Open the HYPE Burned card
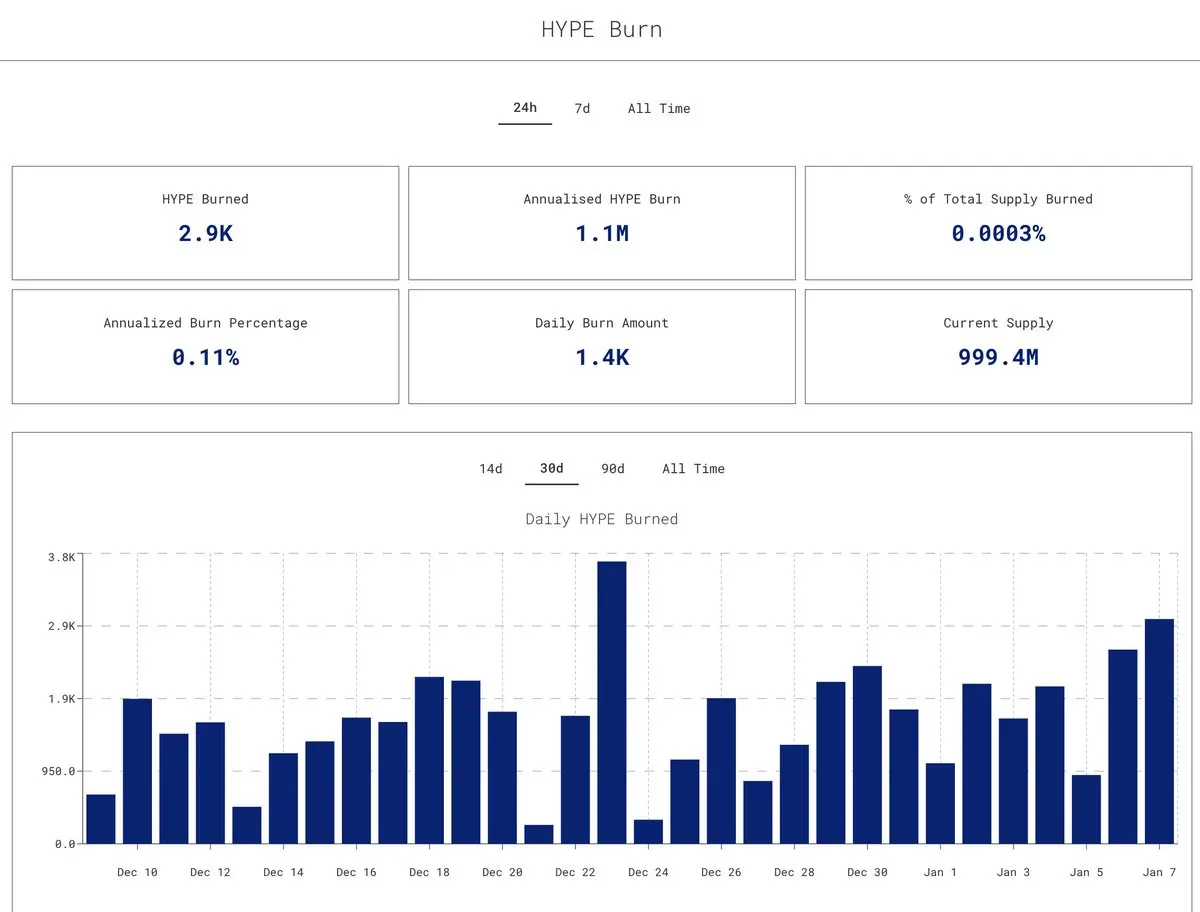 click(205, 223)
